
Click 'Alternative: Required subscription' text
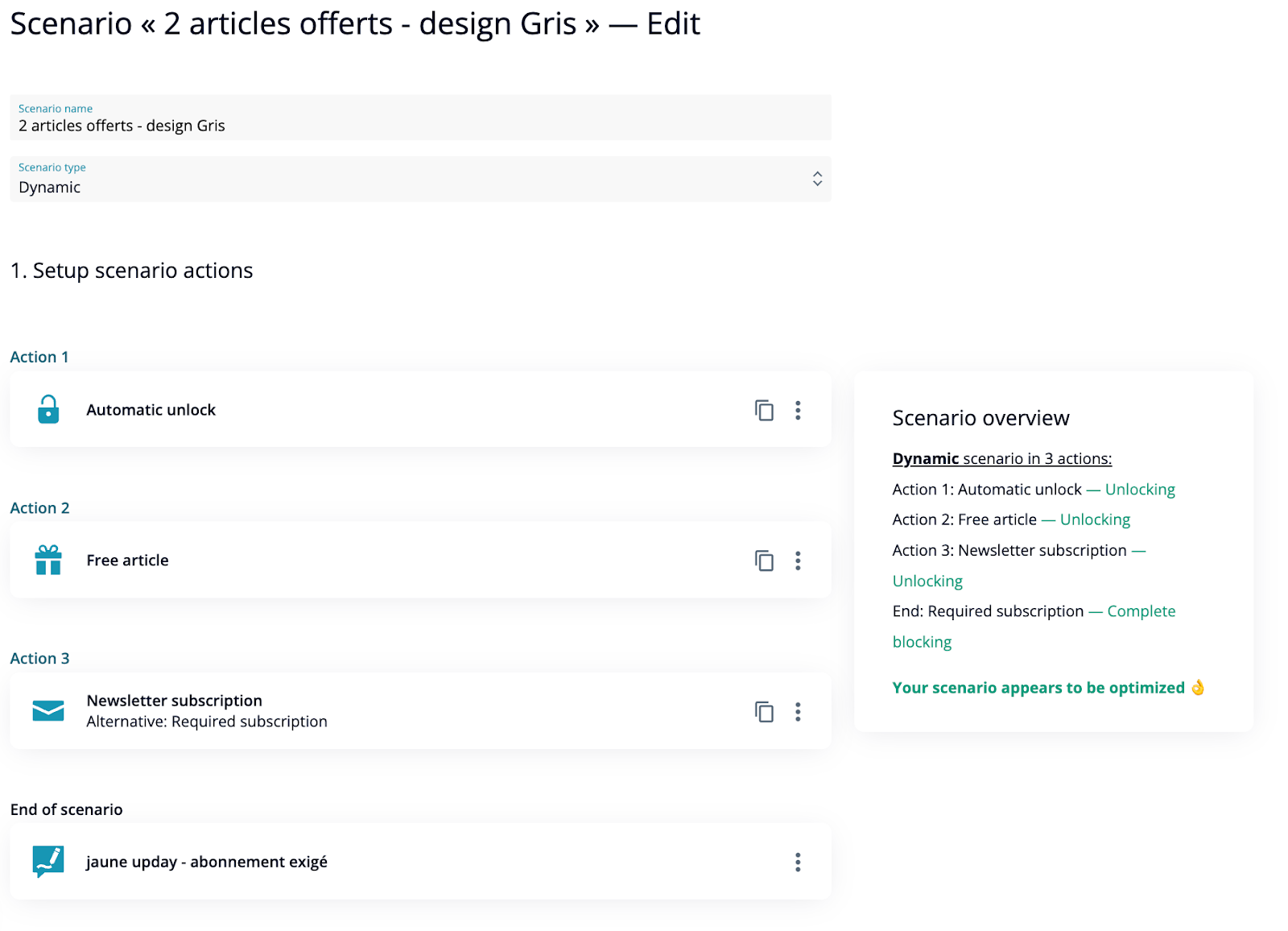coord(207,722)
